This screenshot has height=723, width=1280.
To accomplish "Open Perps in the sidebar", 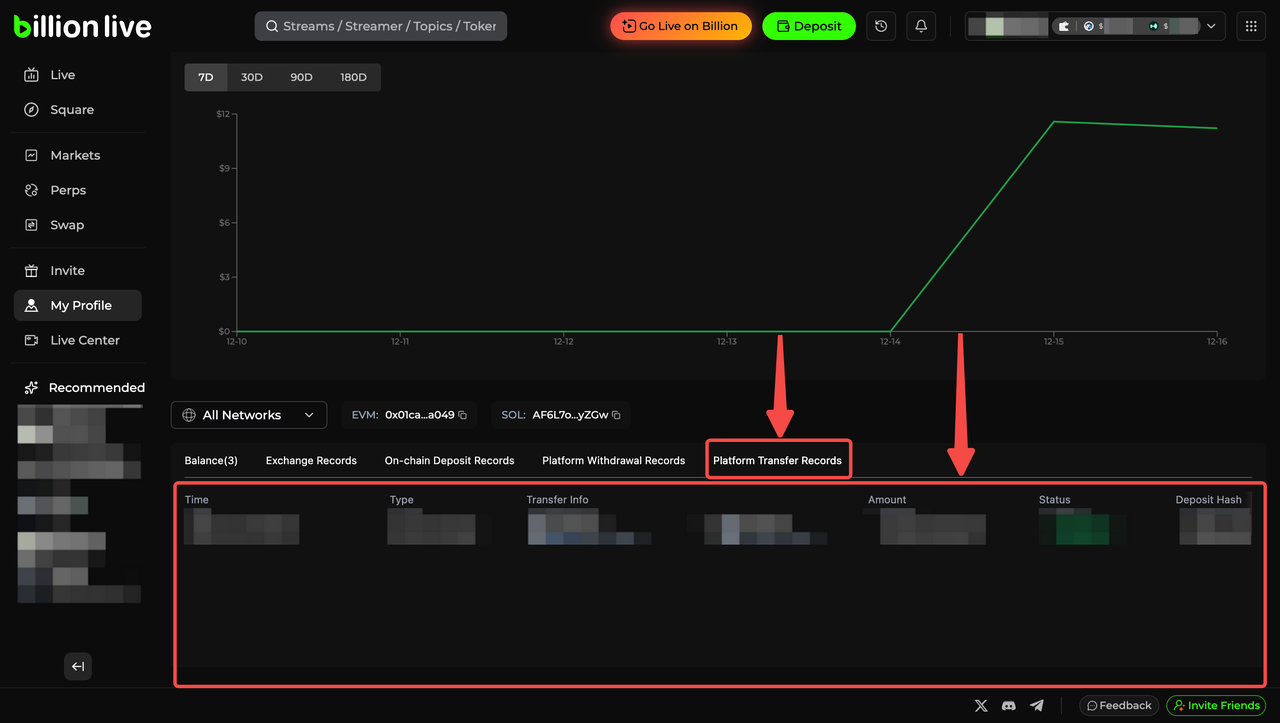I will pos(68,190).
